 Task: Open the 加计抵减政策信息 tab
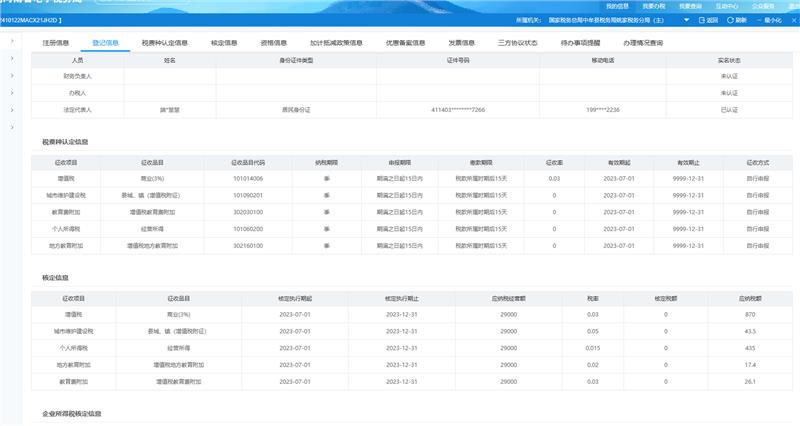click(333, 43)
